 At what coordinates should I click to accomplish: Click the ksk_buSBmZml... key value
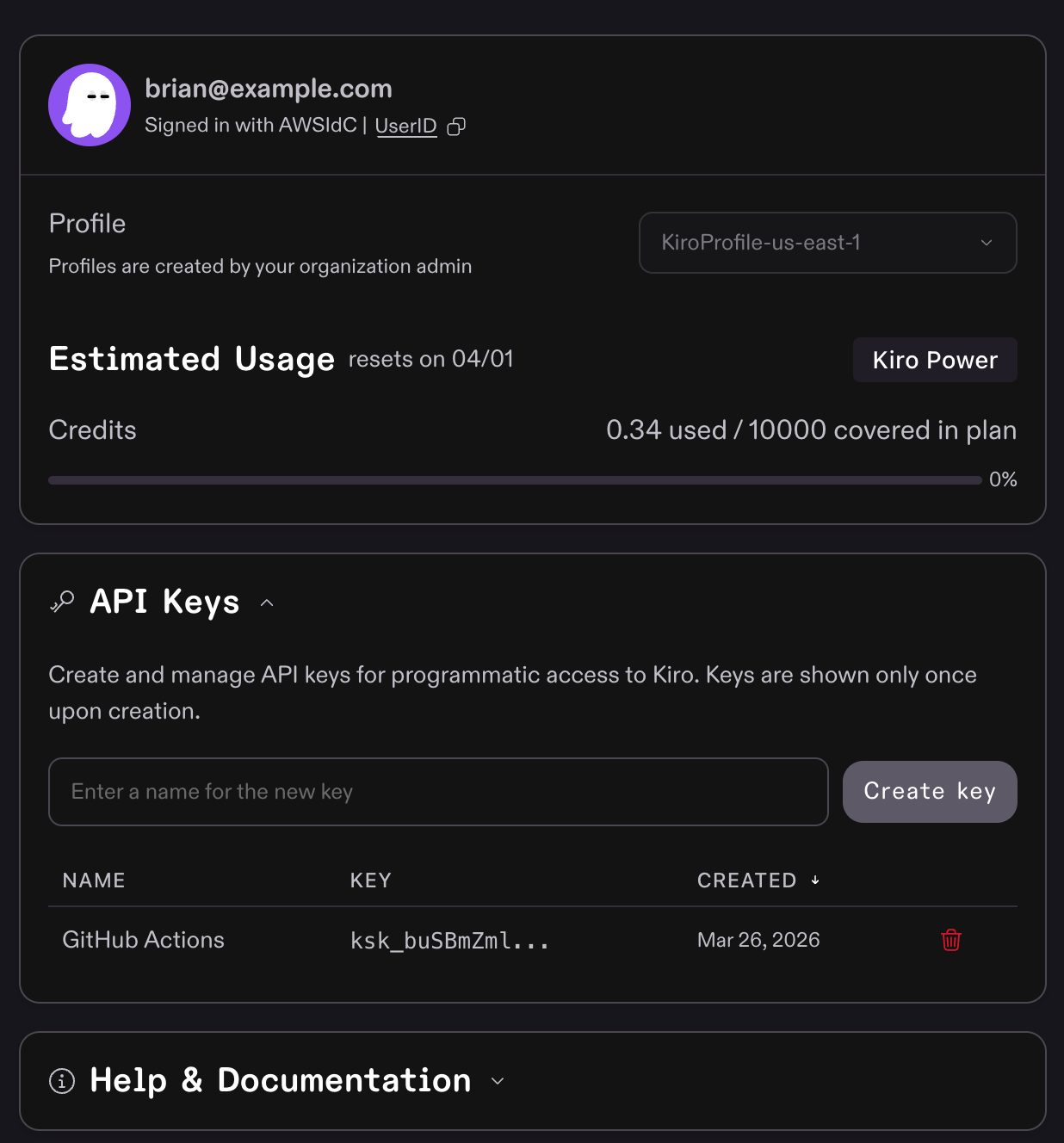[x=449, y=941]
